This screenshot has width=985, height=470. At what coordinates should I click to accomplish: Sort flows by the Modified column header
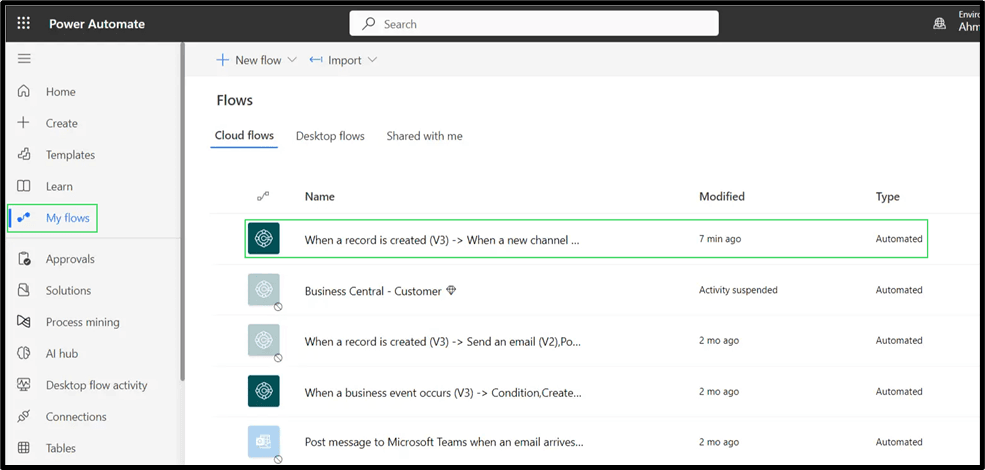point(721,197)
